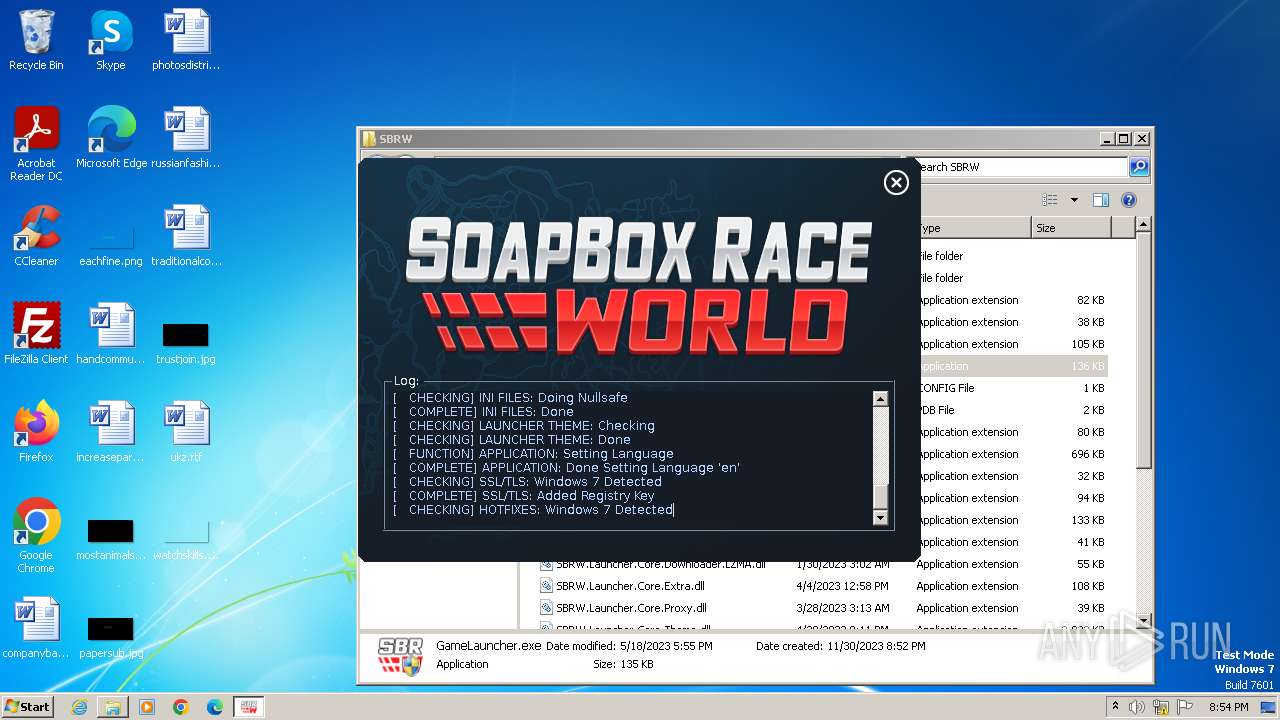Click the GameLauncher.exe icon in details pane
The width and height of the screenshot is (1280, 720).
click(x=400, y=656)
